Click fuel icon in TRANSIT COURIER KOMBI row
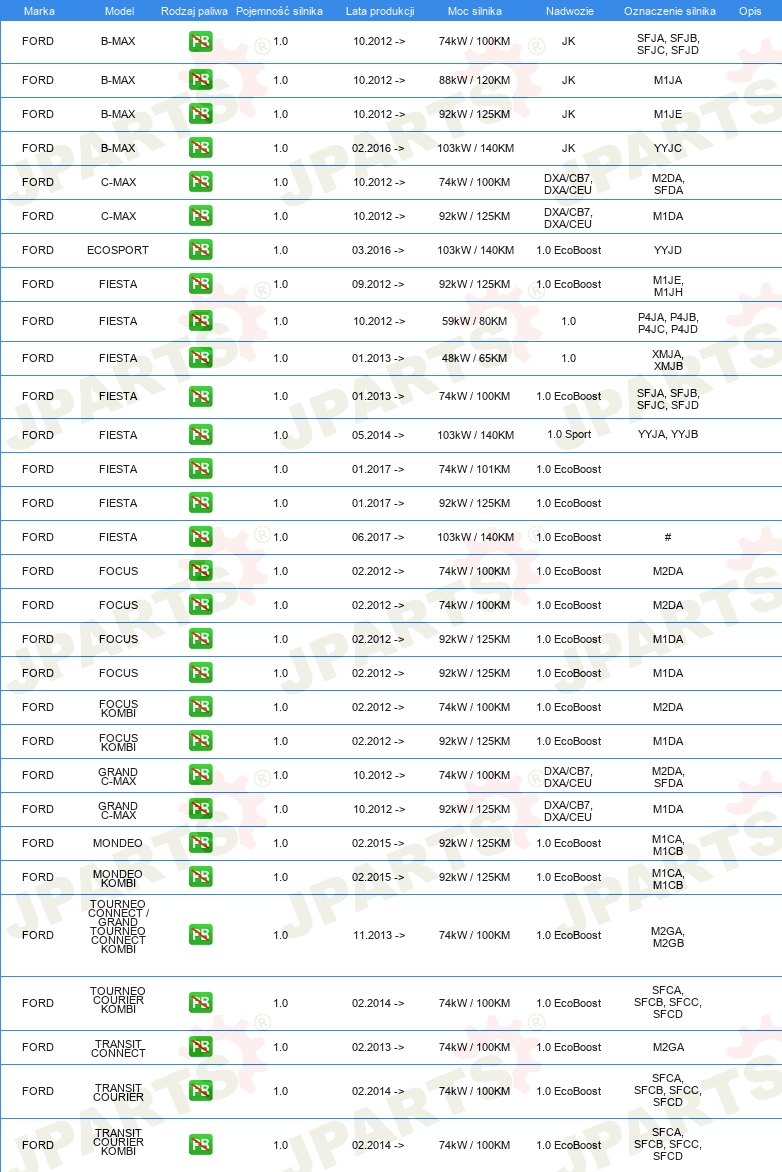Image resolution: width=782 pixels, height=1172 pixels. (x=200, y=1145)
